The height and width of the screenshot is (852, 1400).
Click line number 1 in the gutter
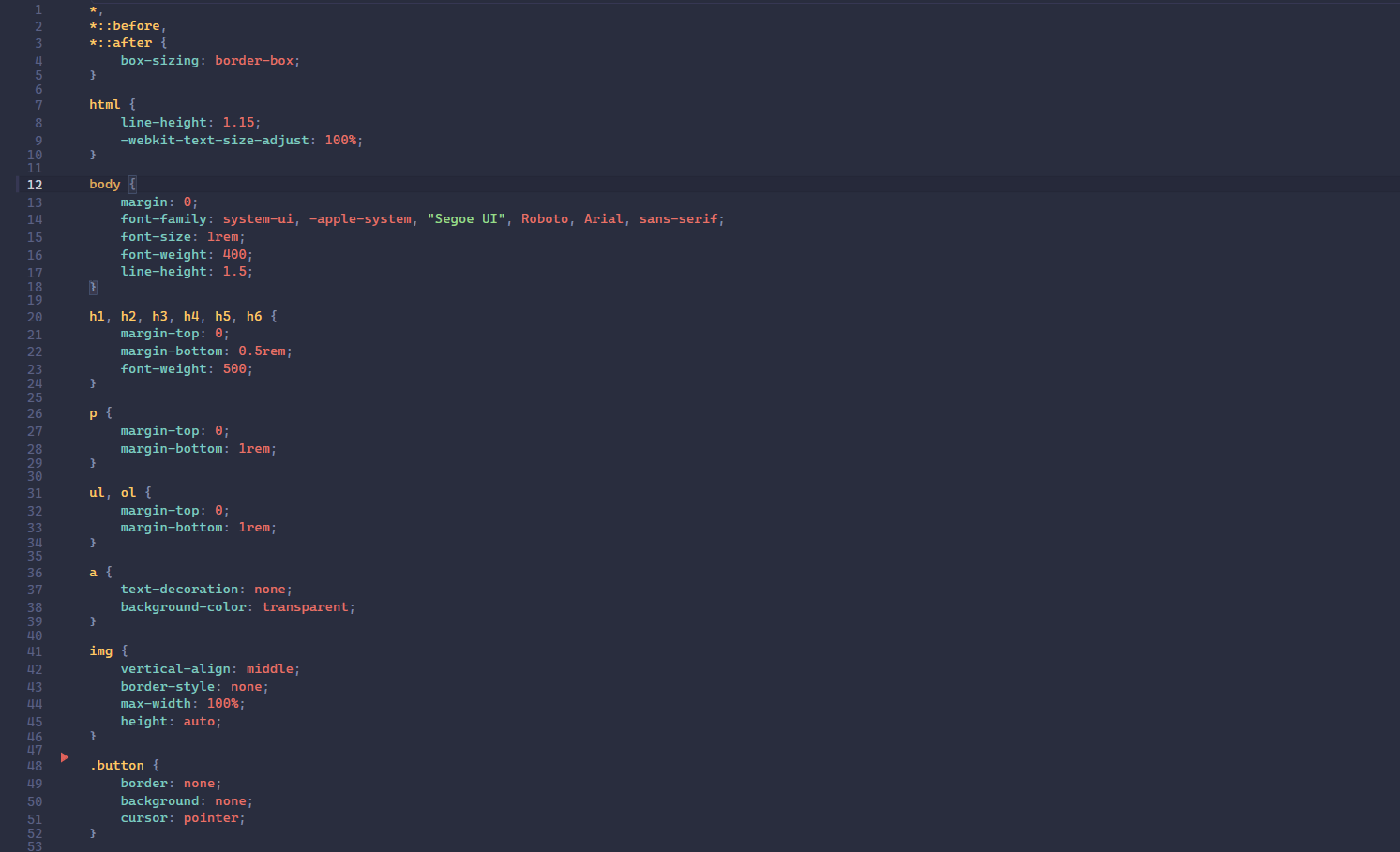(x=38, y=9)
